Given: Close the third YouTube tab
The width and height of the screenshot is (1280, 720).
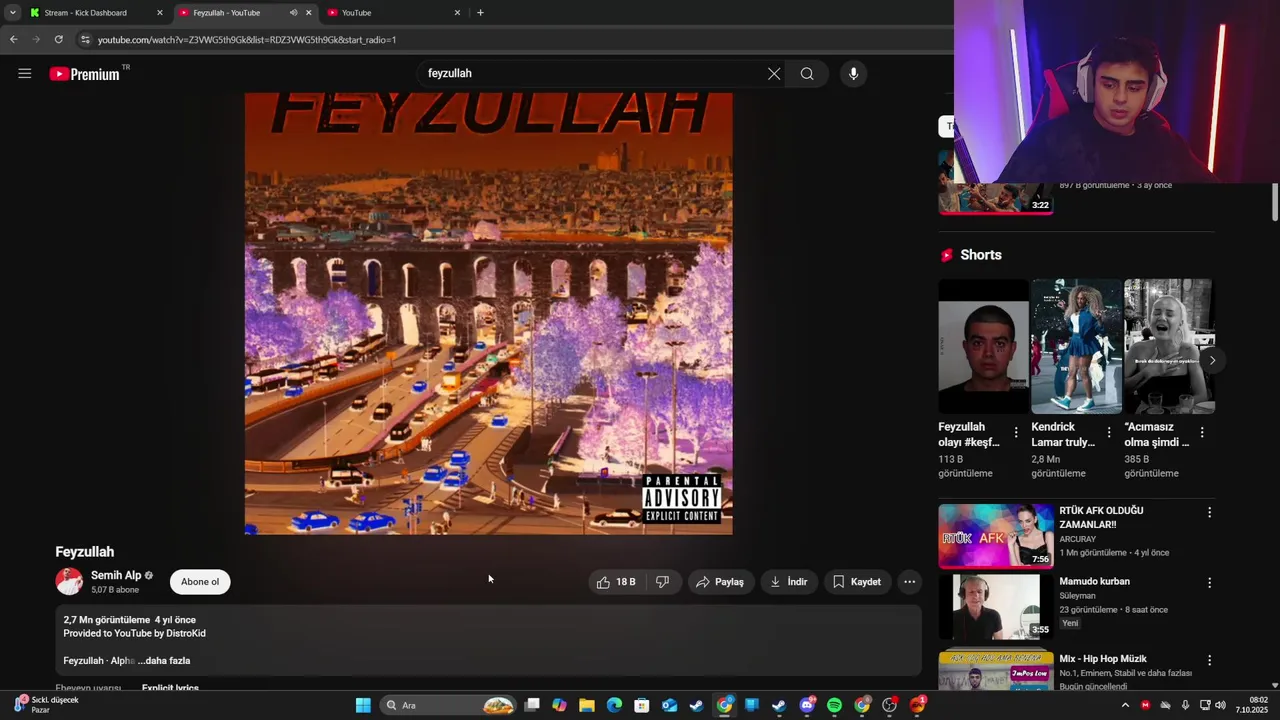Looking at the screenshot, I should point(457,13).
